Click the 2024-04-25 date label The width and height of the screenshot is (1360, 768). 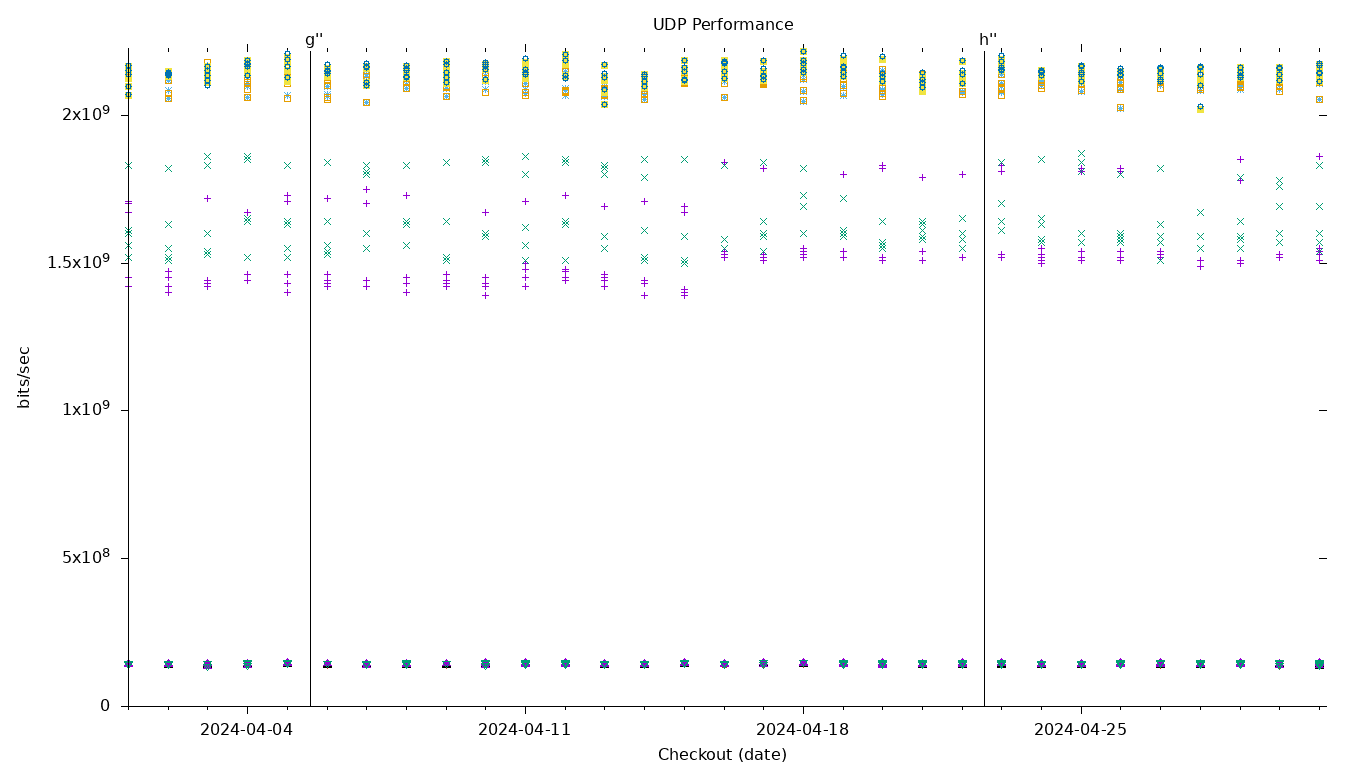tap(1081, 730)
